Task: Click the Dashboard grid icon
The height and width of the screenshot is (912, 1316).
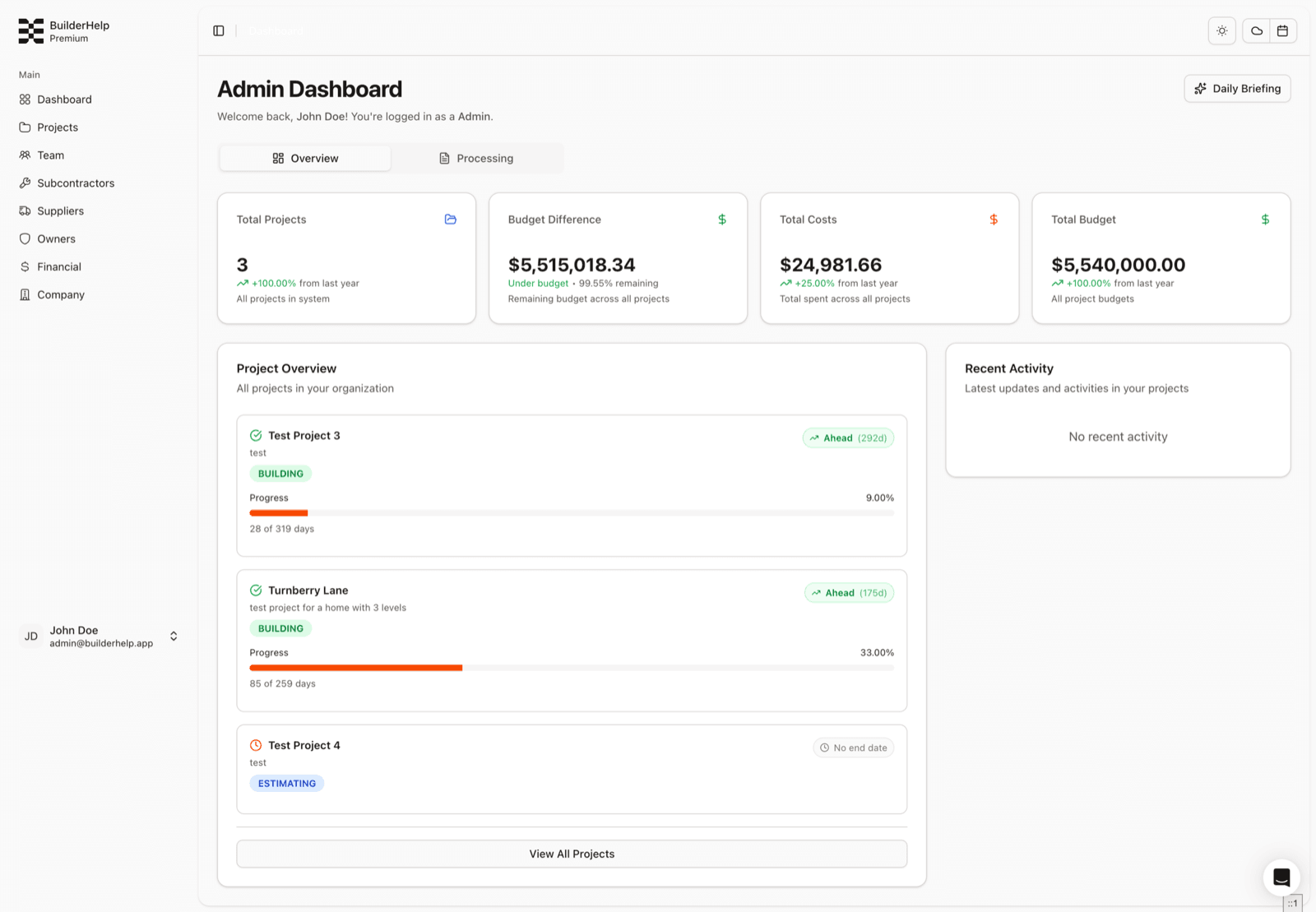Action: point(25,100)
